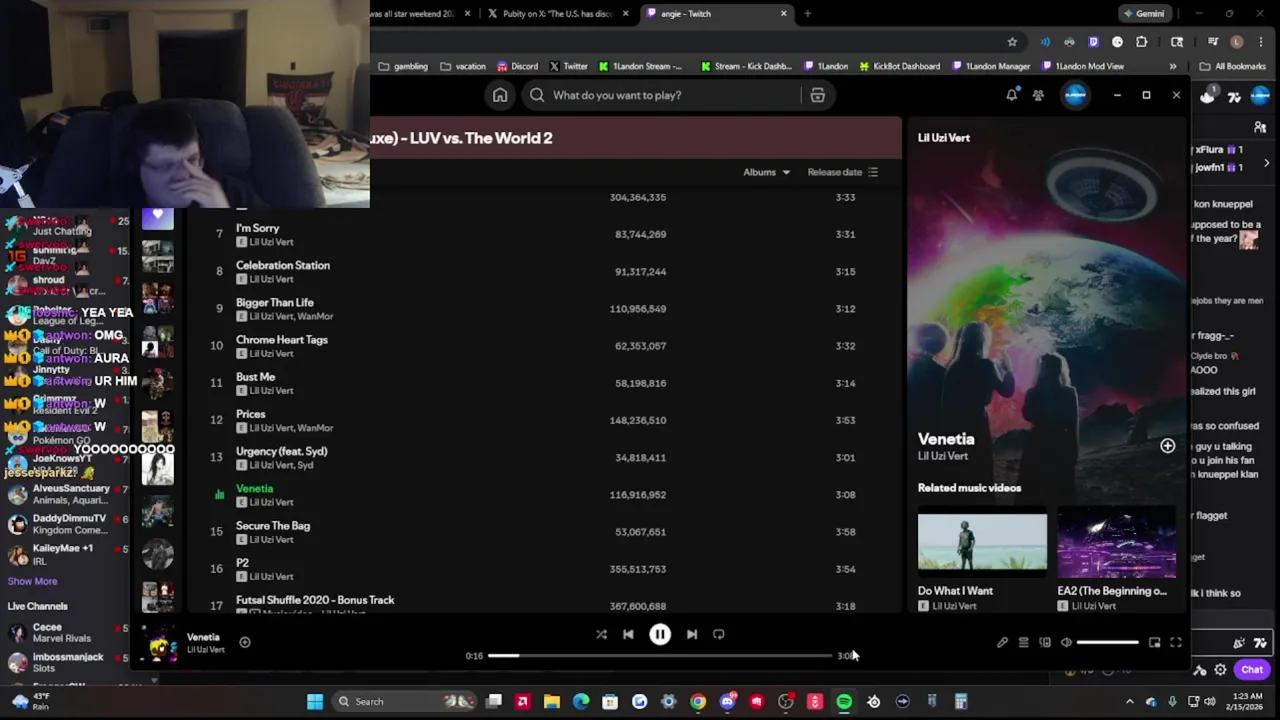Mute Spotify with the speaker icon

click(1066, 643)
